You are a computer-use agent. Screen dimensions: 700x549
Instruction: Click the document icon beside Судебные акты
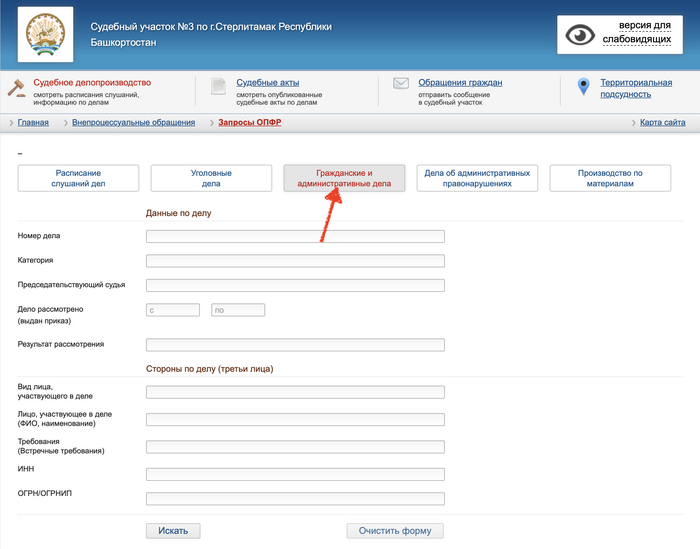218,86
